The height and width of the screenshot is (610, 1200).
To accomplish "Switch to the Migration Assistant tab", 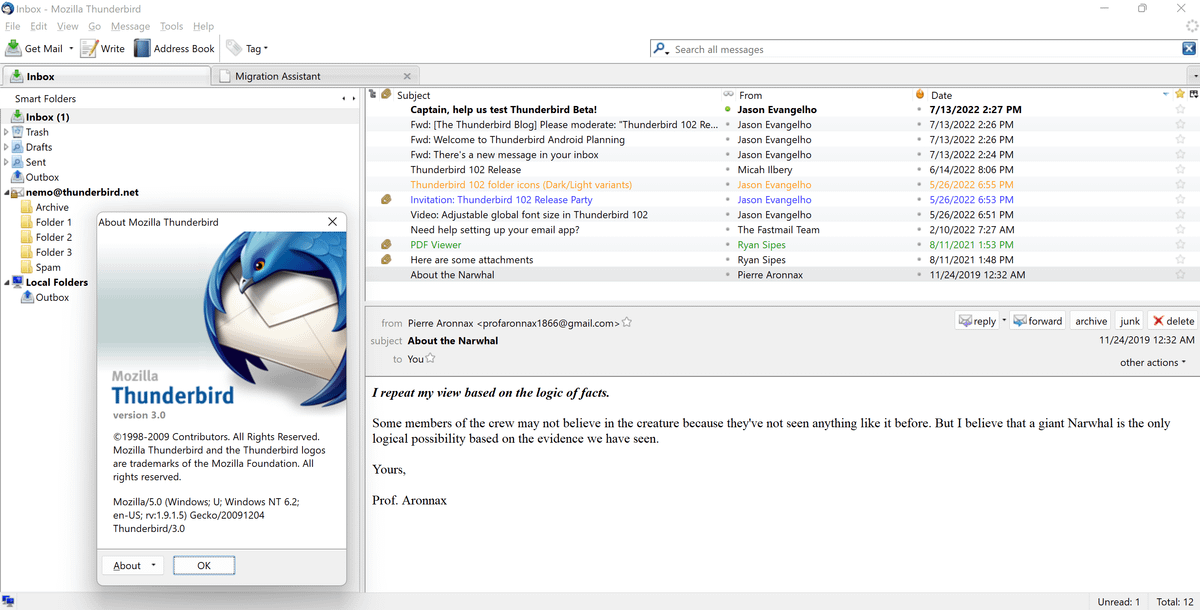I will pyautogui.click(x=278, y=76).
